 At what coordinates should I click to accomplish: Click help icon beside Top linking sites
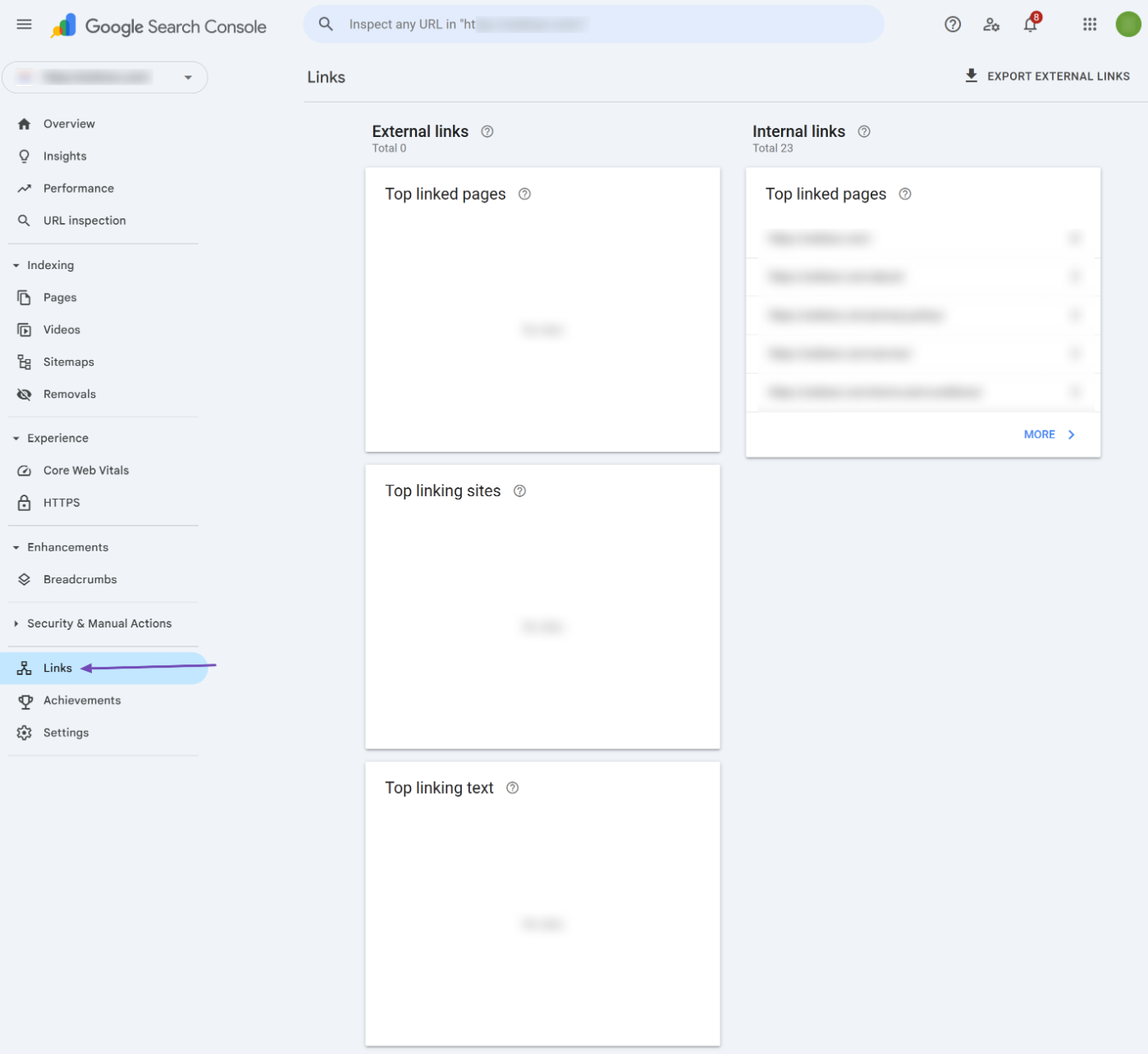[519, 490]
